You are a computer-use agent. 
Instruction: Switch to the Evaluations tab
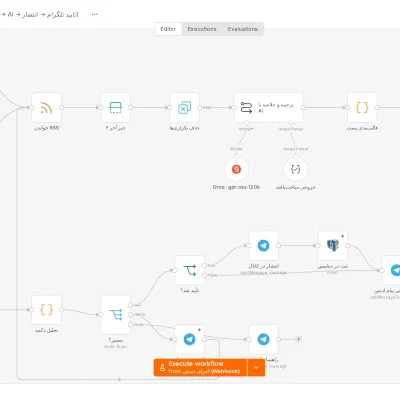click(x=243, y=29)
